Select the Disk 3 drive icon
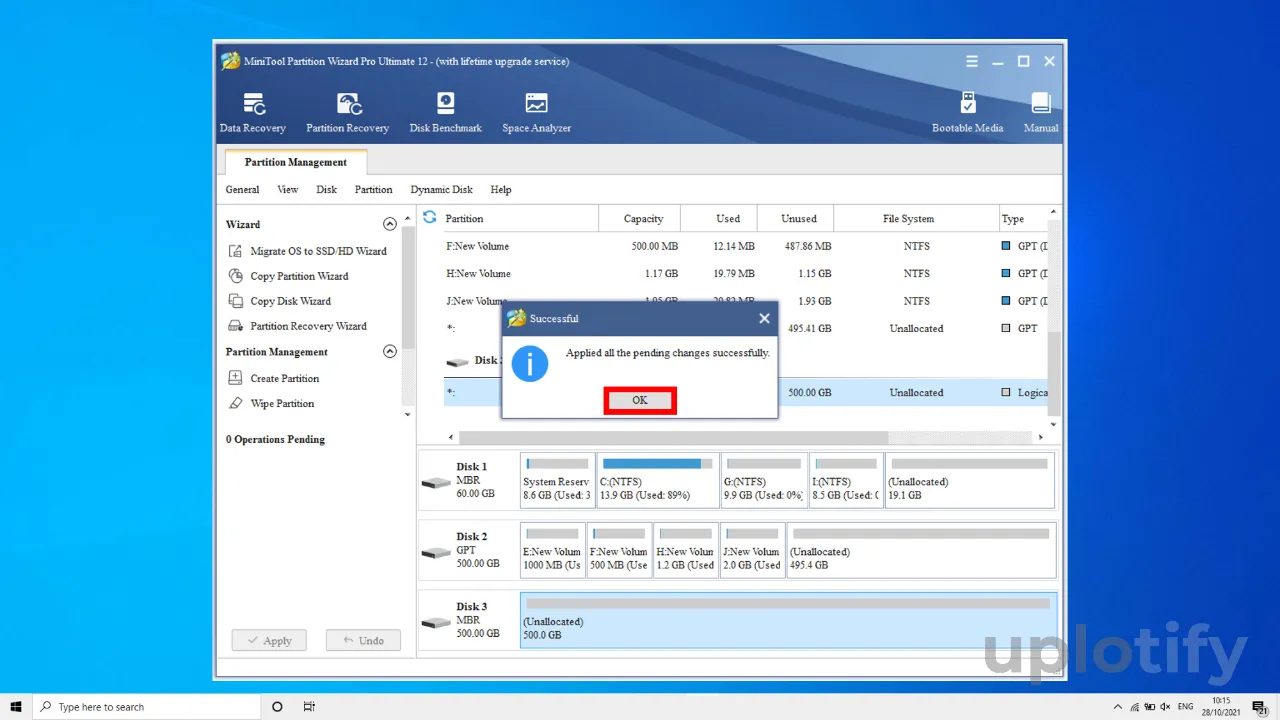 pyautogui.click(x=436, y=622)
